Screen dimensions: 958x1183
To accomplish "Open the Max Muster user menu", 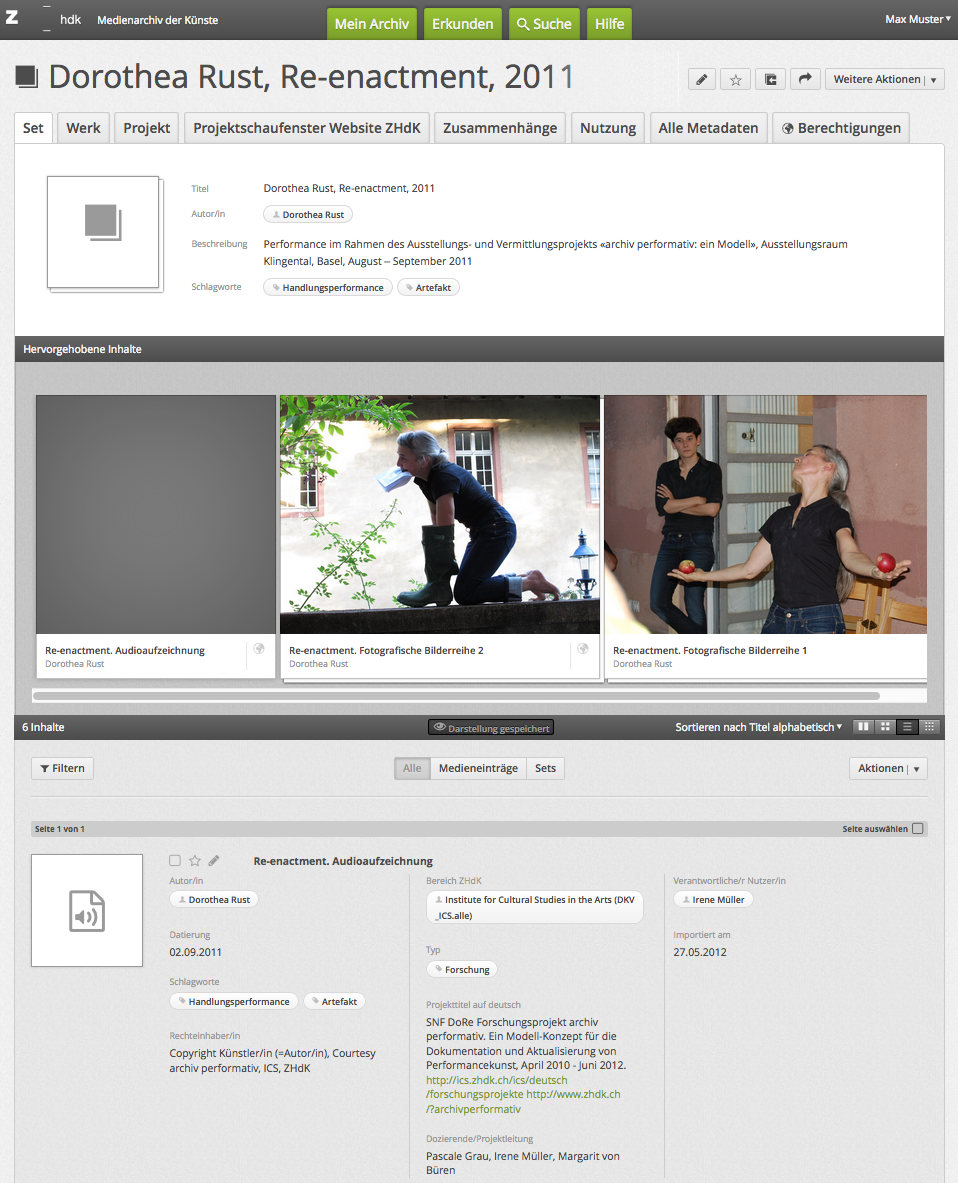I will pyautogui.click(x=917, y=19).
